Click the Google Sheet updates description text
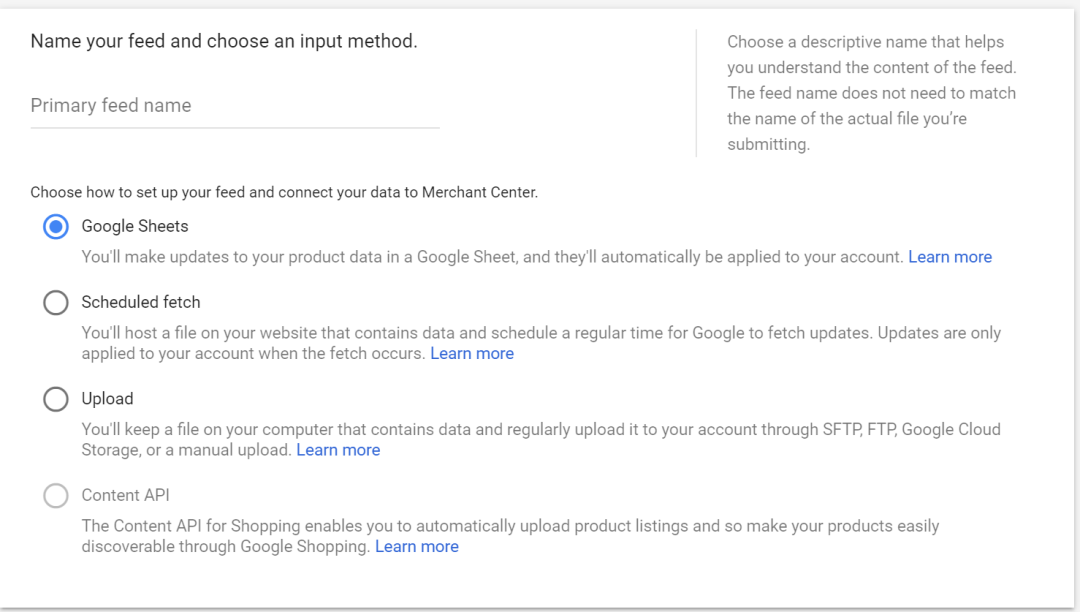 [492, 257]
